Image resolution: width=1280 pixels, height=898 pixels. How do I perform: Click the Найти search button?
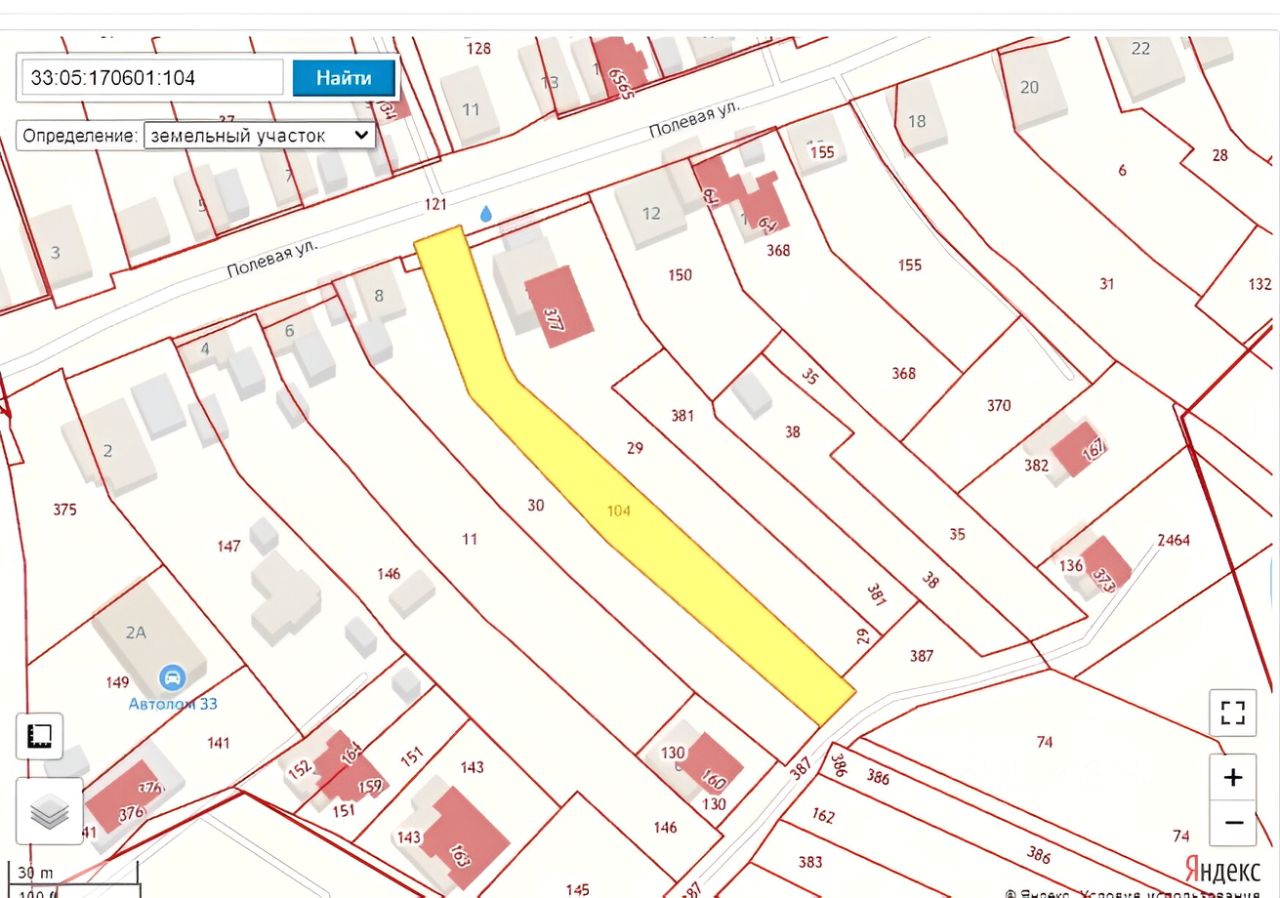pyautogui.click(x=344, y=78)
